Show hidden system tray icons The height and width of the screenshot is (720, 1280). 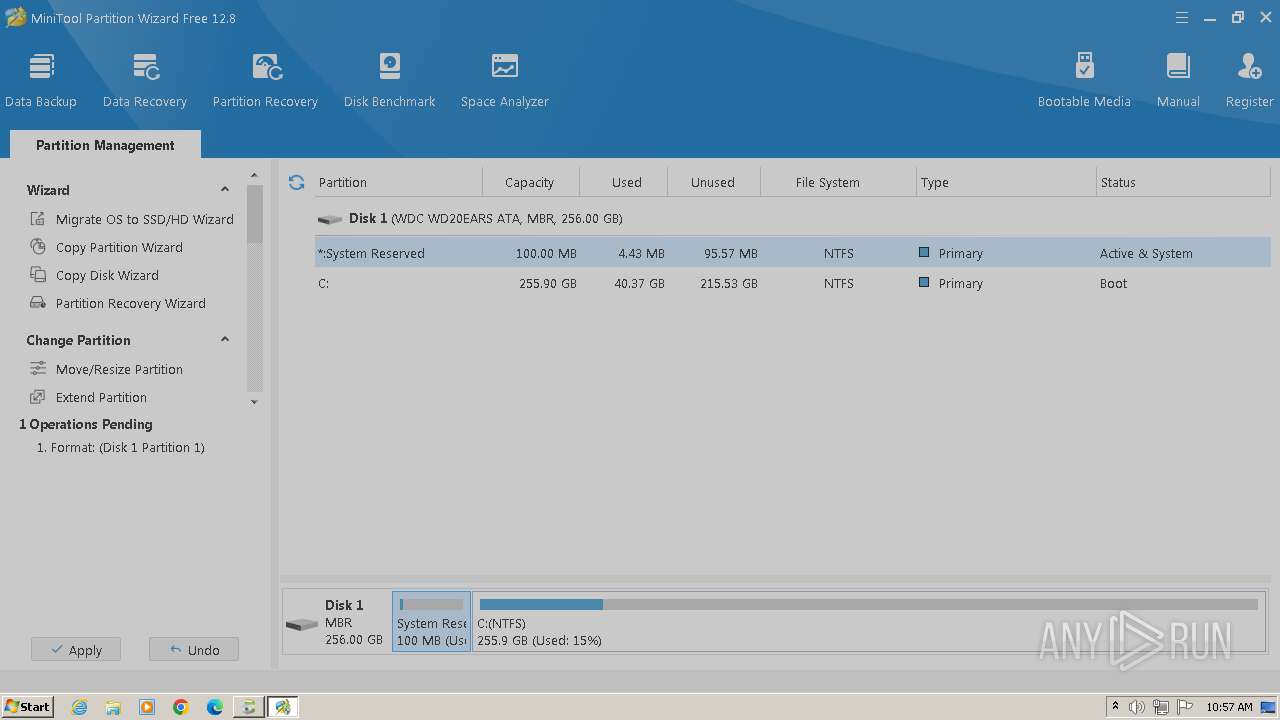coord(1115,707)
